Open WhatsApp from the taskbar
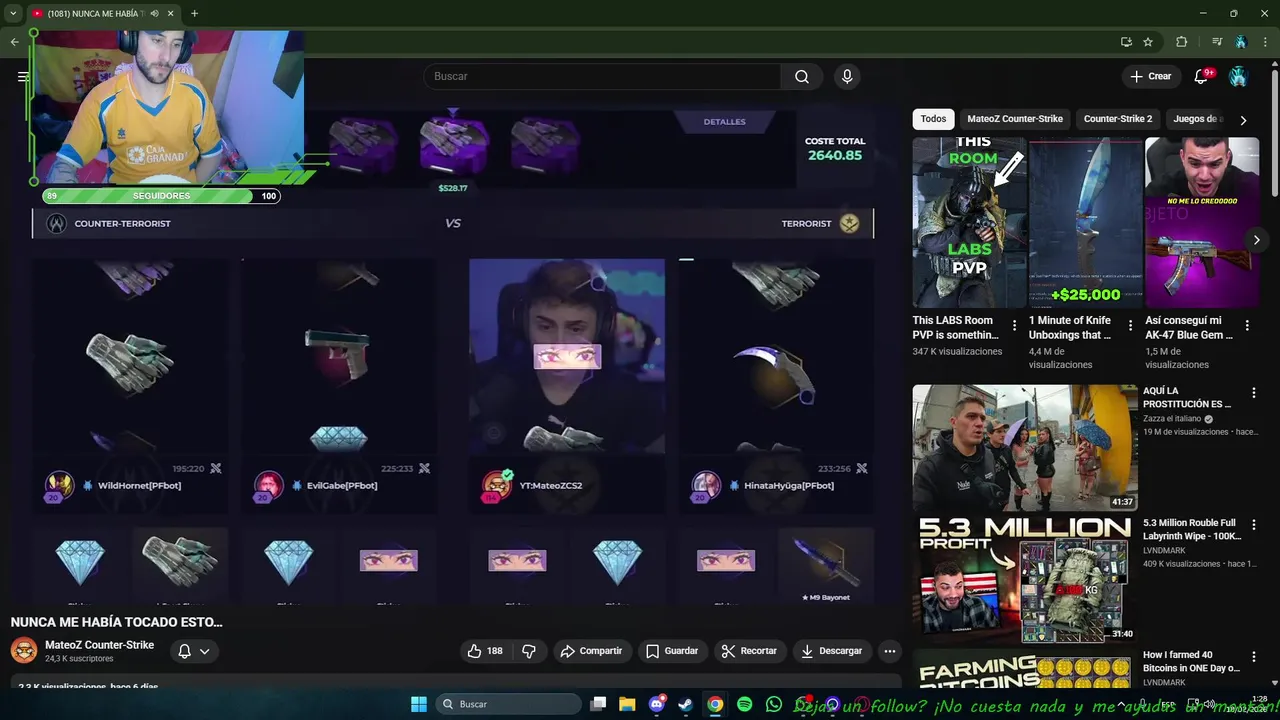 [x=773, y=704]
